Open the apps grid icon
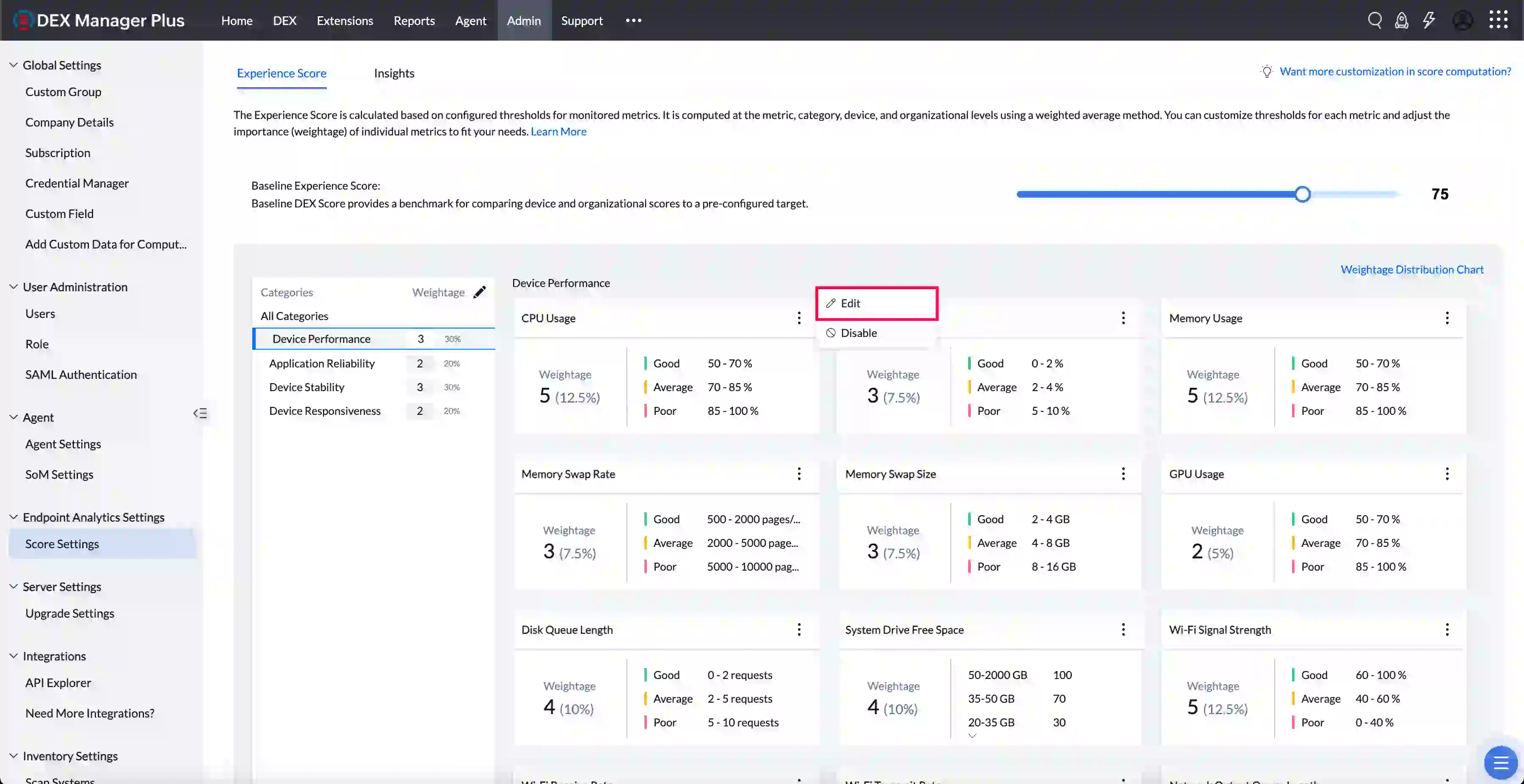1524x784 pixels. 1498,19
